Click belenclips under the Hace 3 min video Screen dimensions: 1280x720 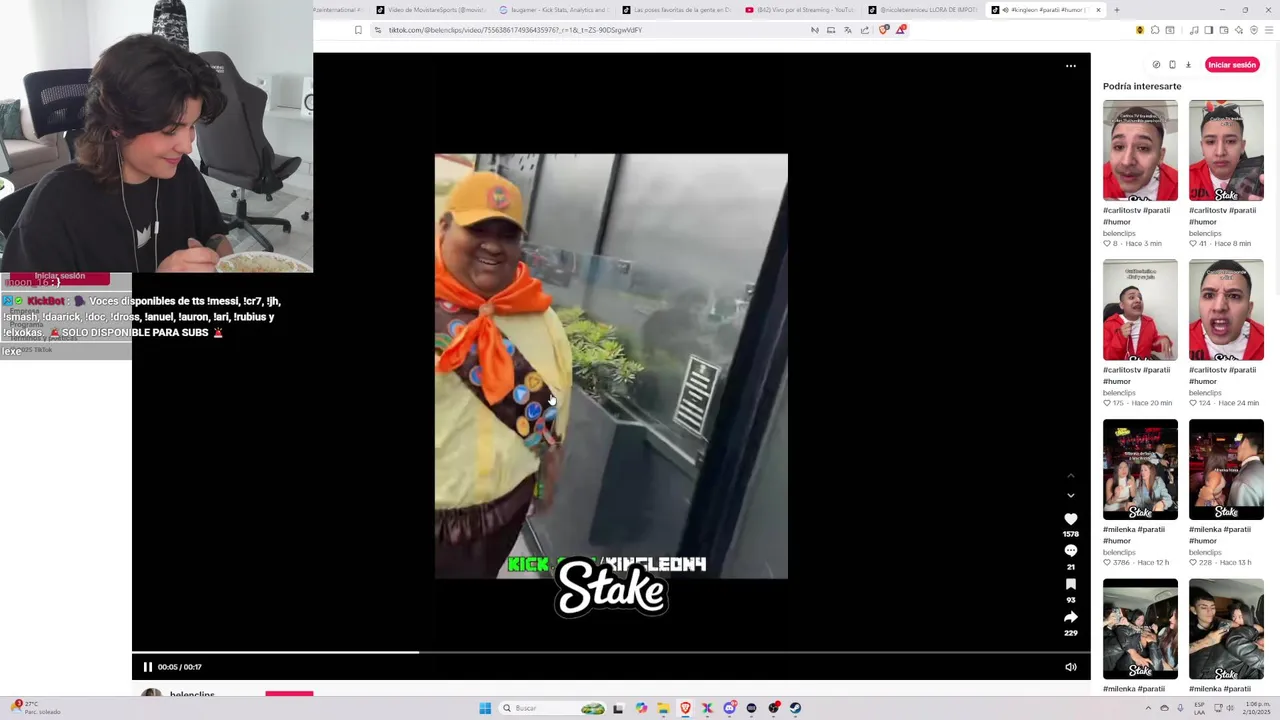click(x=1119, y=233)
